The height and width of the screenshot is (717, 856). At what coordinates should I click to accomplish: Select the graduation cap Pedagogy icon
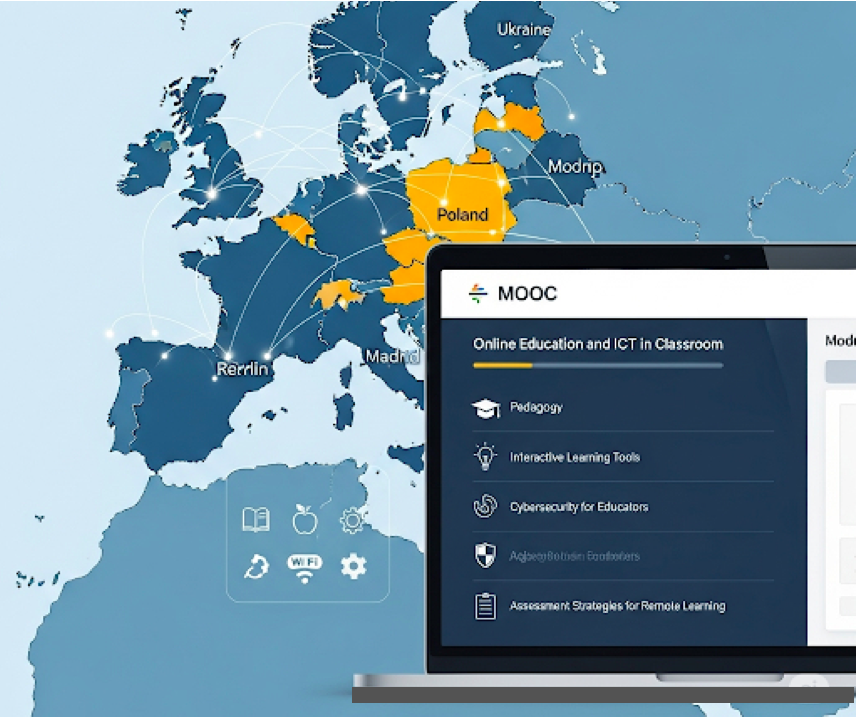click(x=485, y=408)
